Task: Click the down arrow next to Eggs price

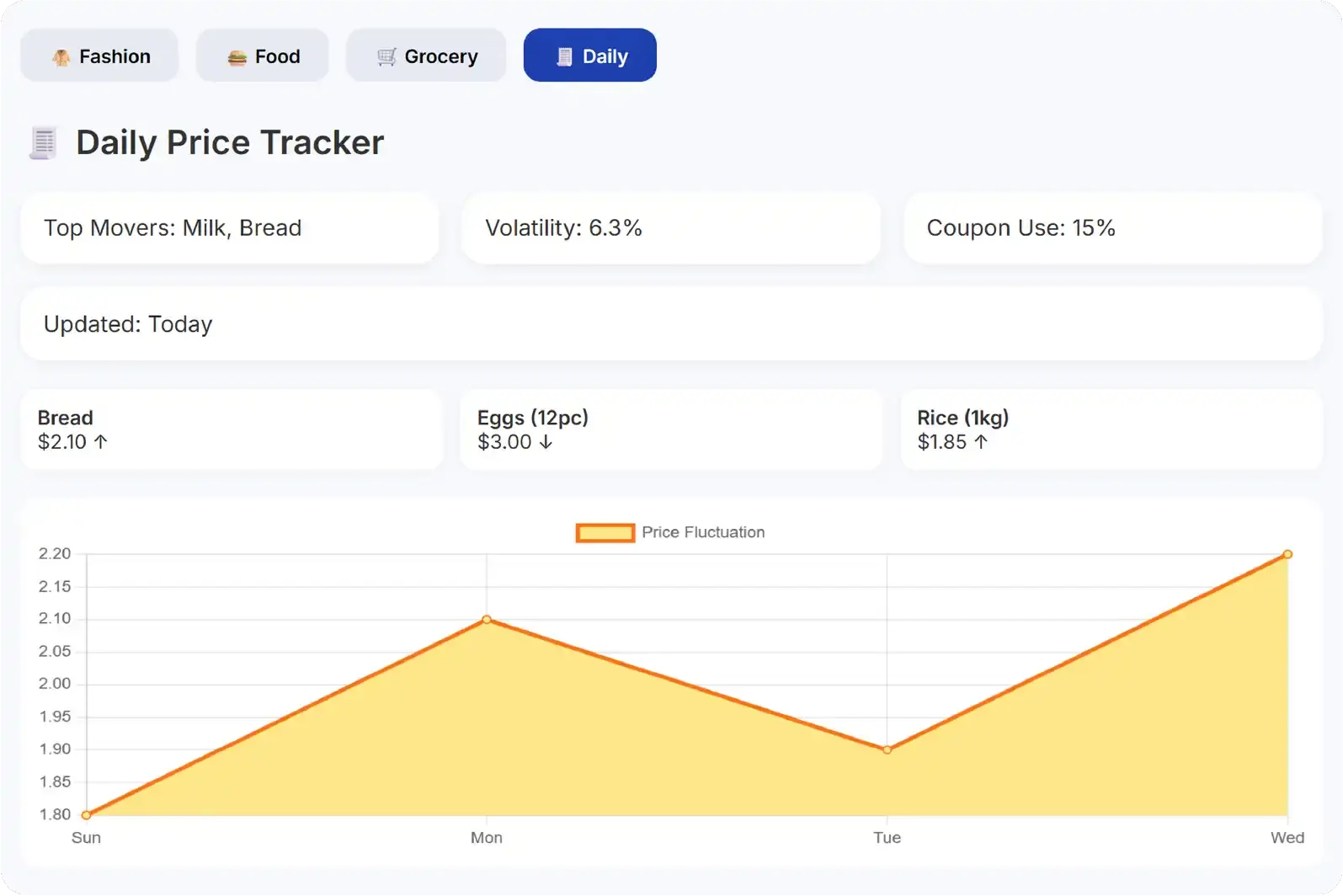Action: 546,442
